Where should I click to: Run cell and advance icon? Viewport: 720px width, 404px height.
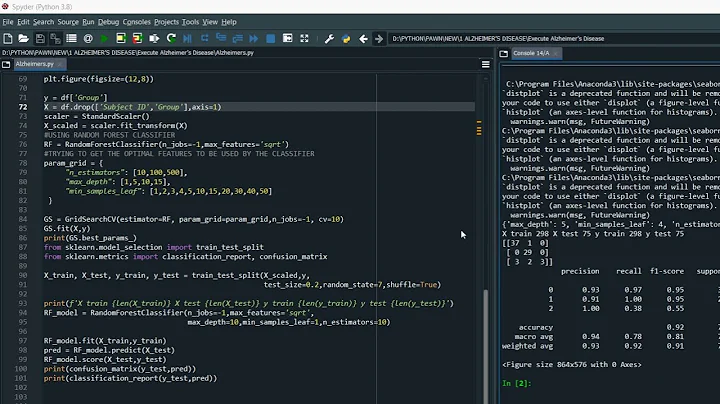pyautogui.click(x=137, y=39)
